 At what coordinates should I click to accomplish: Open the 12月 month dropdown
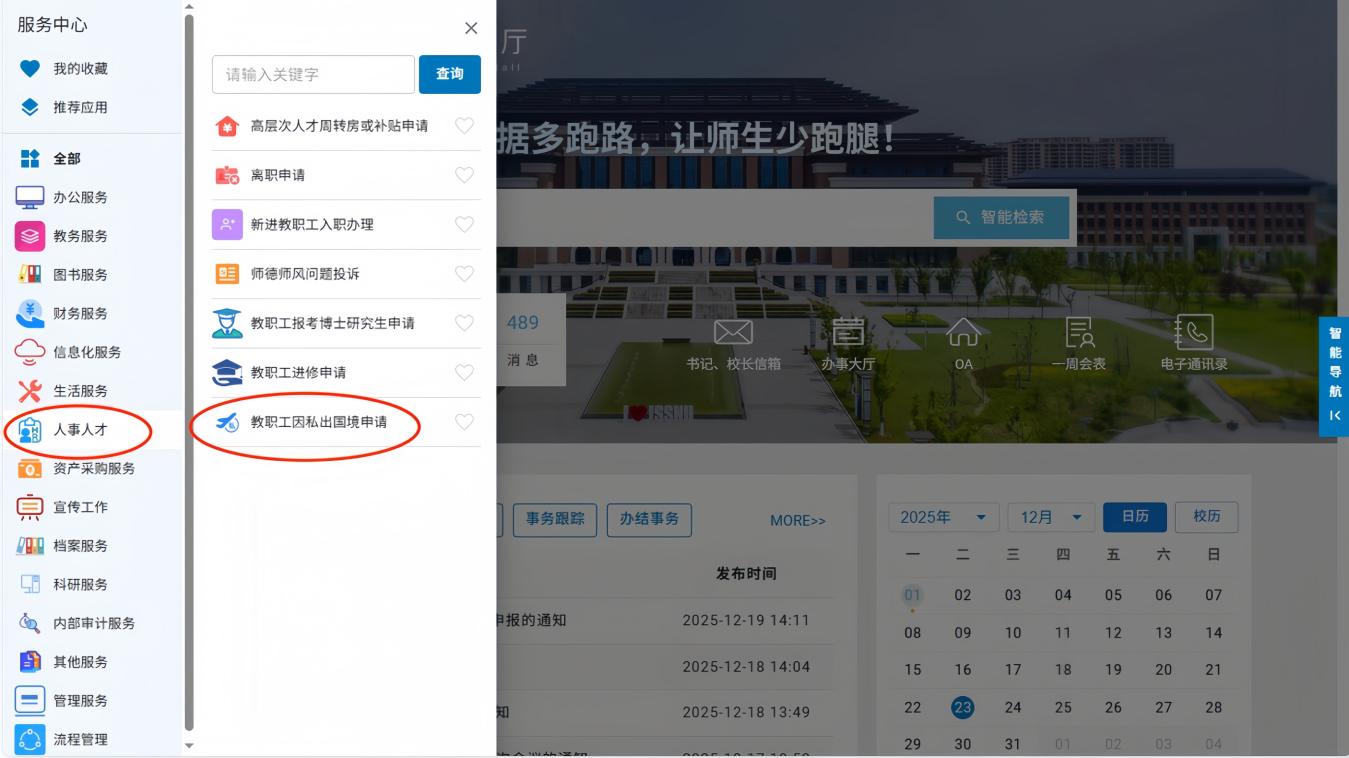pos(1050,517)
